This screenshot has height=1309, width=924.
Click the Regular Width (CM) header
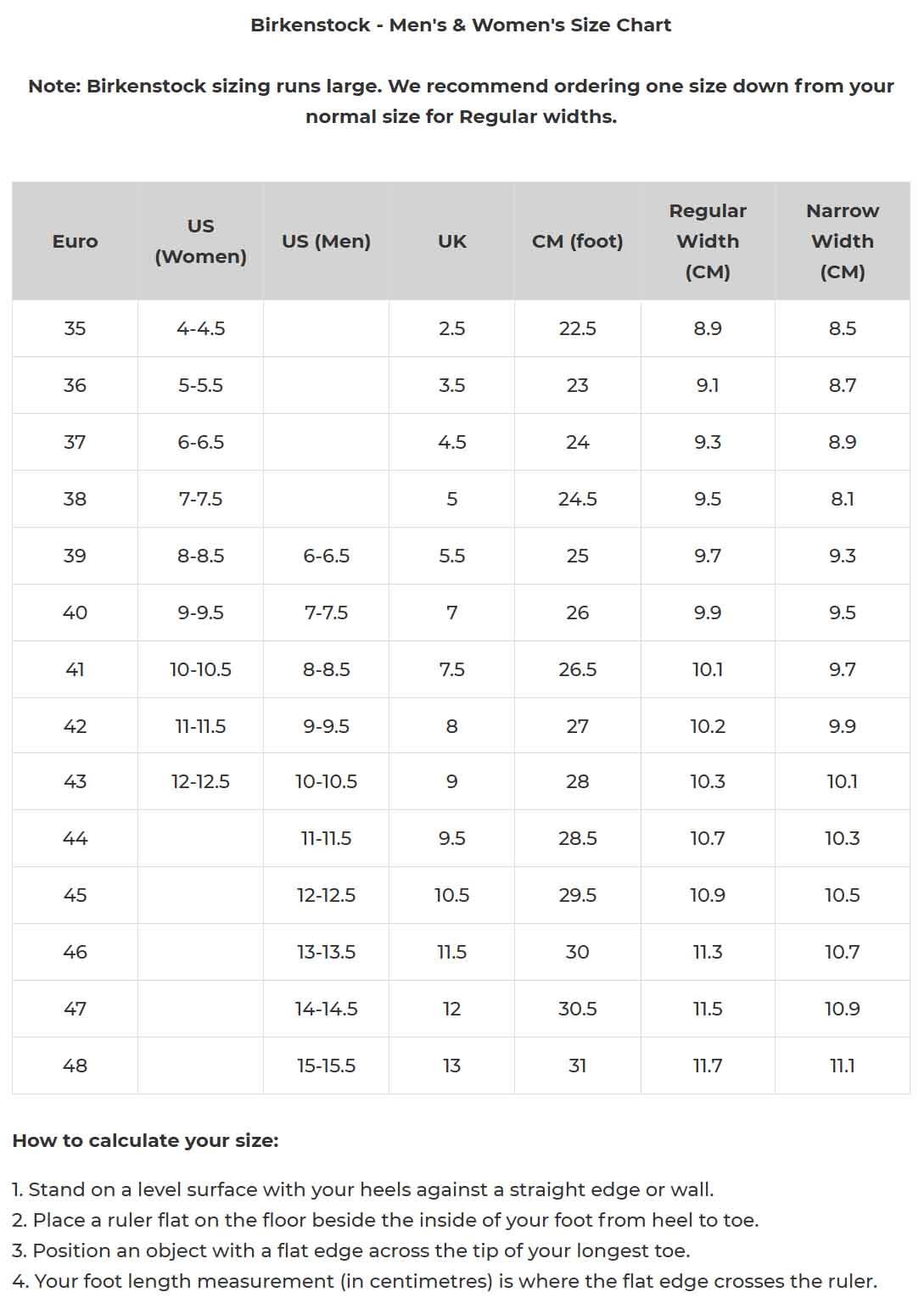click(x=708, y=242)
